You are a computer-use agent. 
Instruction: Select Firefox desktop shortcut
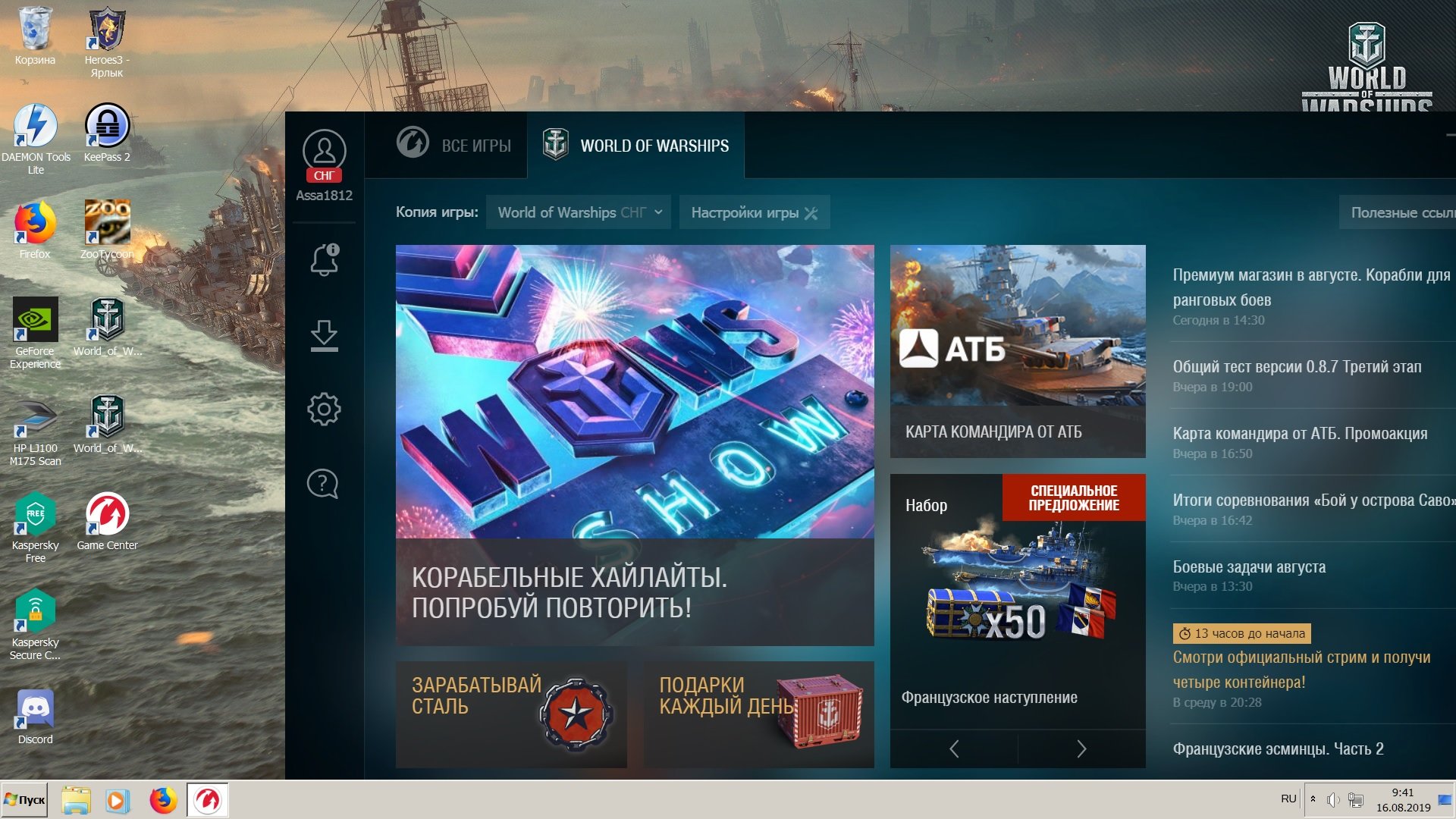35,231
